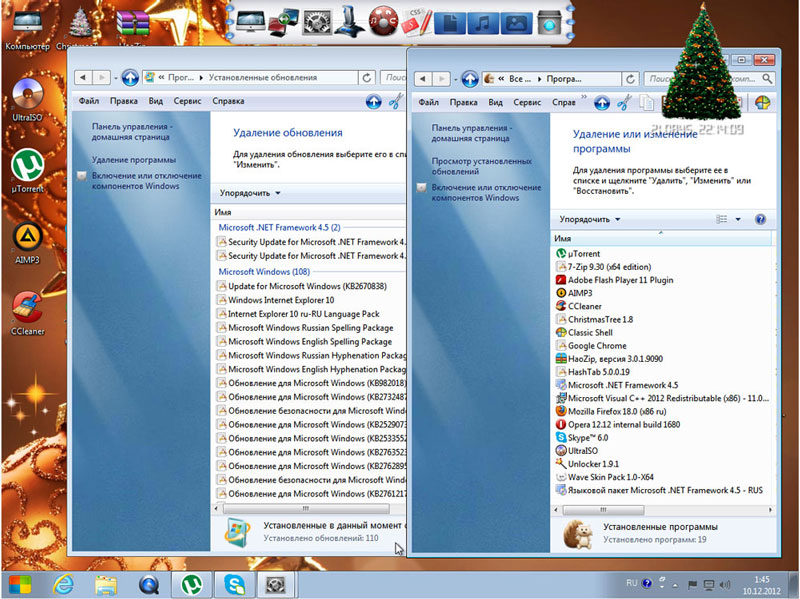
Task: Select Google Chrome in programs list
Action: pyautogui.click(x=596, y=345)
